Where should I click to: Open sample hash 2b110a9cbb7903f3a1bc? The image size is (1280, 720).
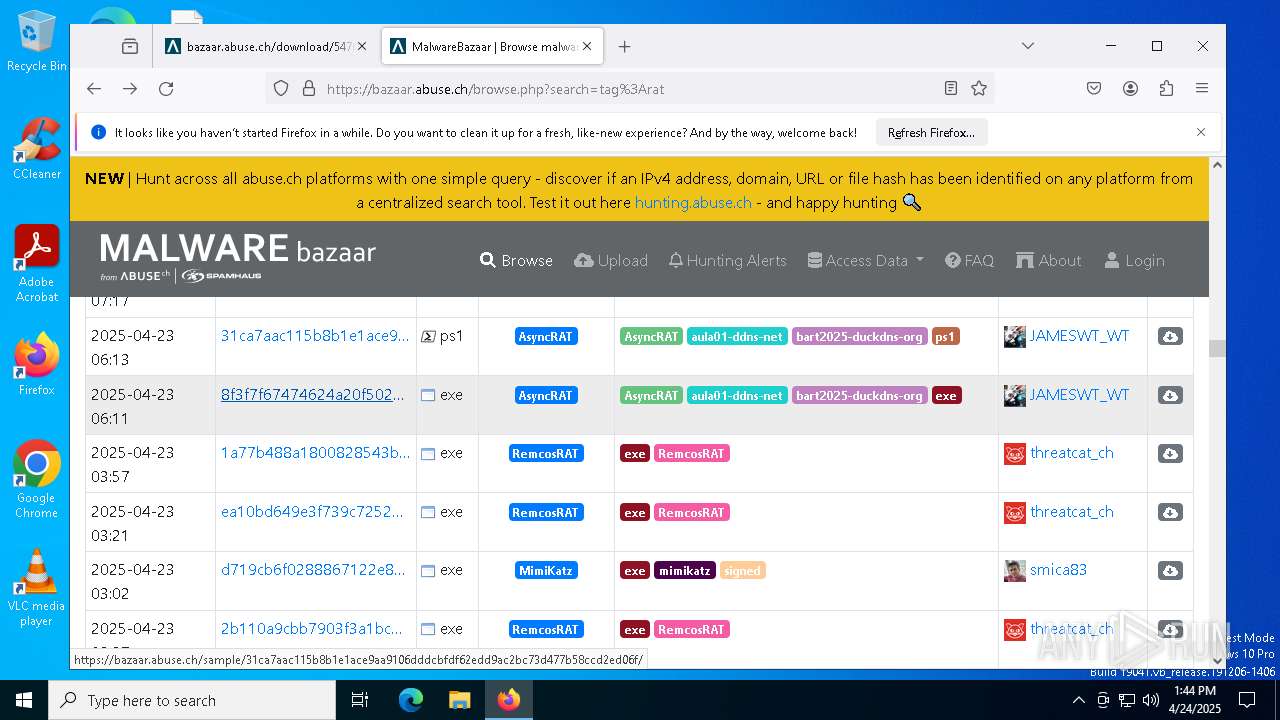pos(311,629)
